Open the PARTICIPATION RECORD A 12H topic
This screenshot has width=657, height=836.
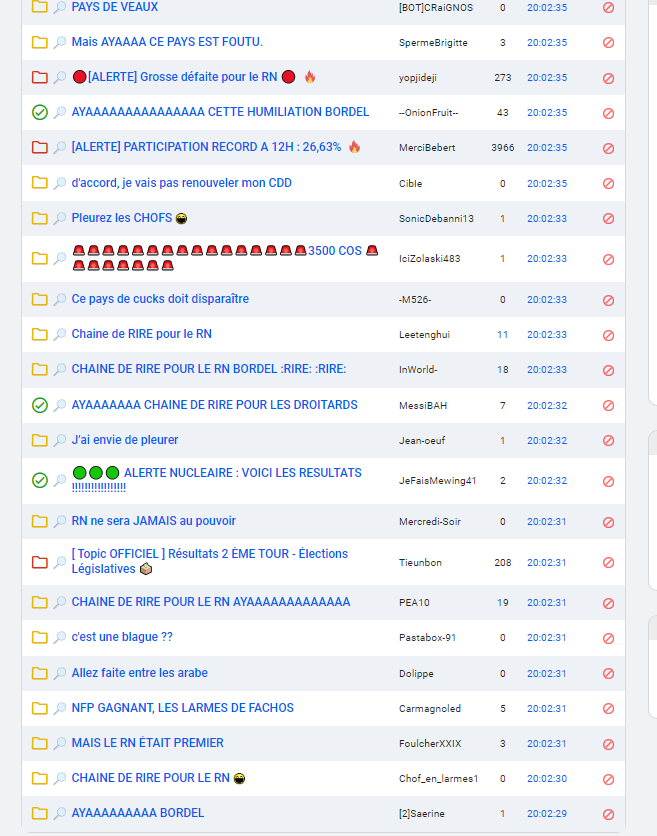coord(206,147)
